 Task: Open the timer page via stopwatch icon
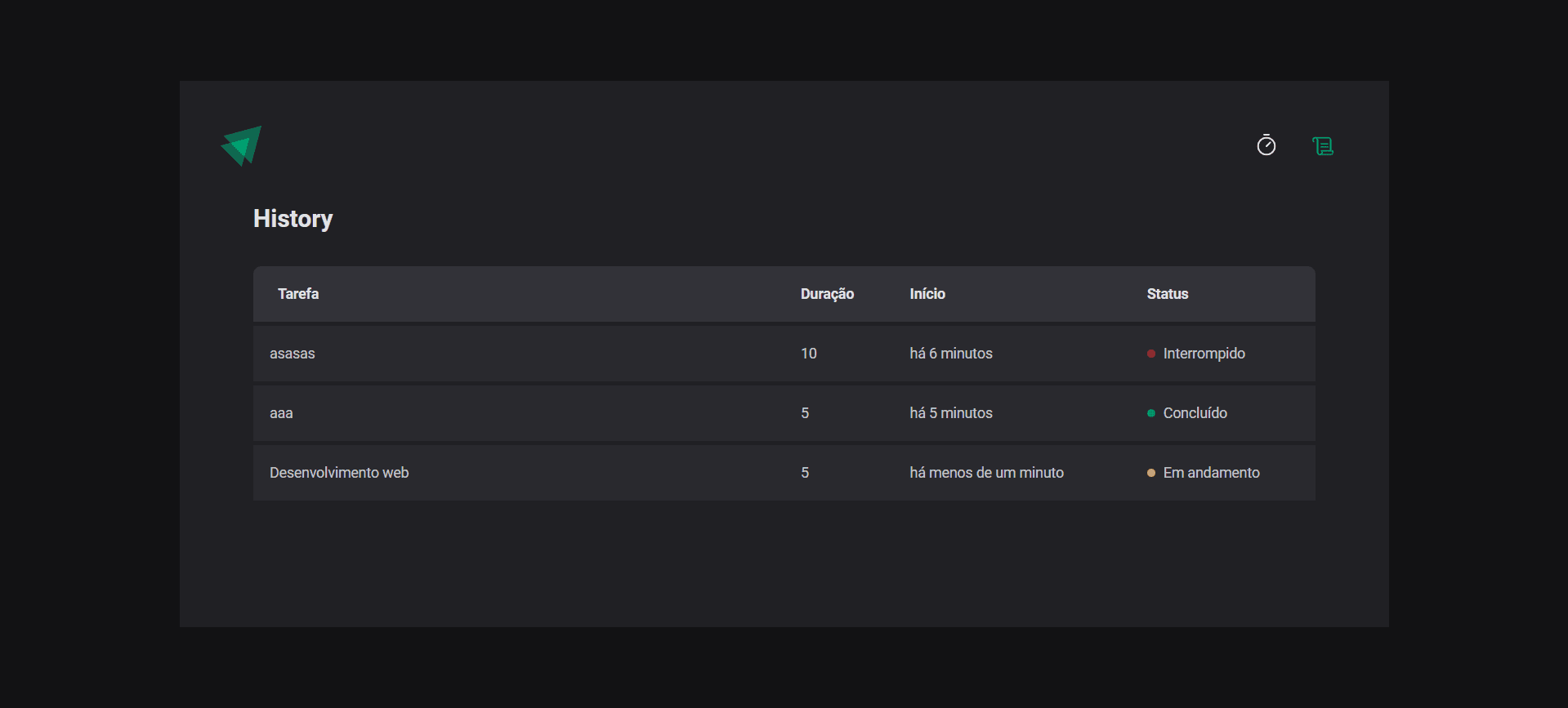(x=1266, y=145)
